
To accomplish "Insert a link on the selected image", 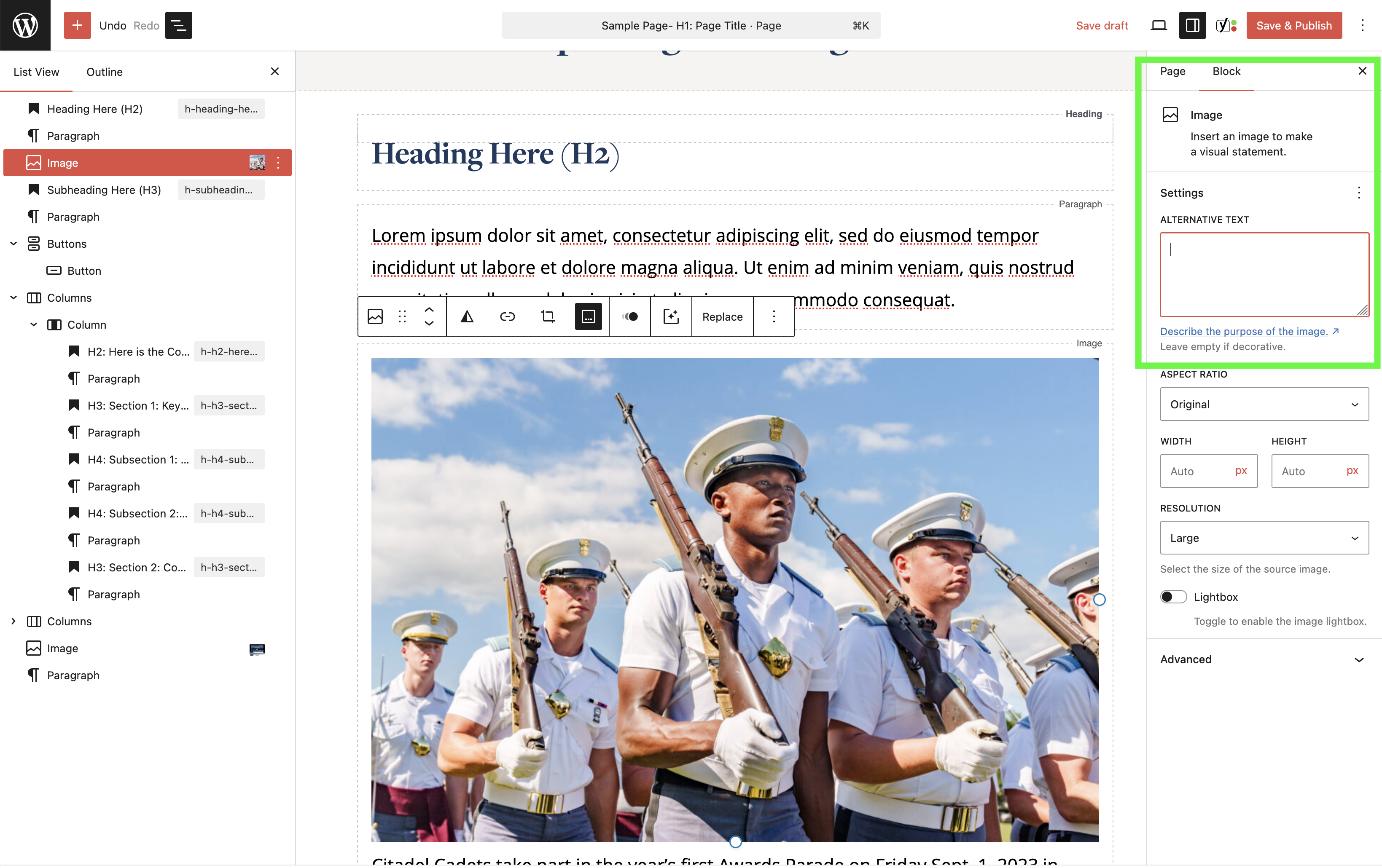I will [507, 316].
